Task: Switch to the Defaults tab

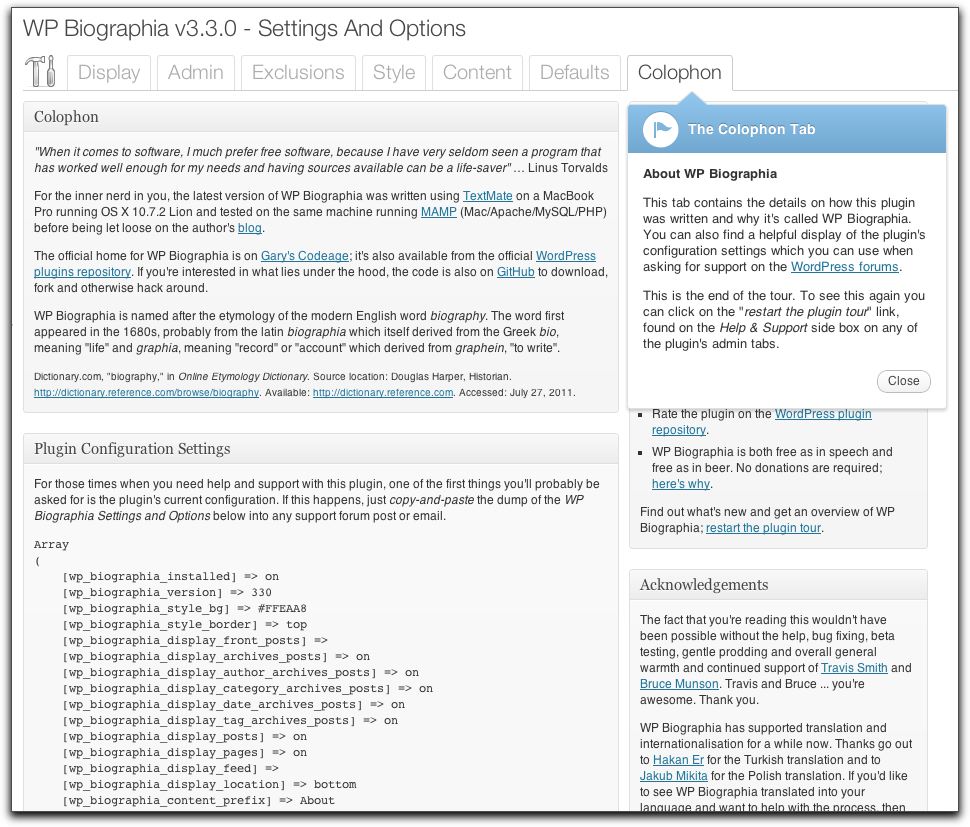Action: coord(574,73)
